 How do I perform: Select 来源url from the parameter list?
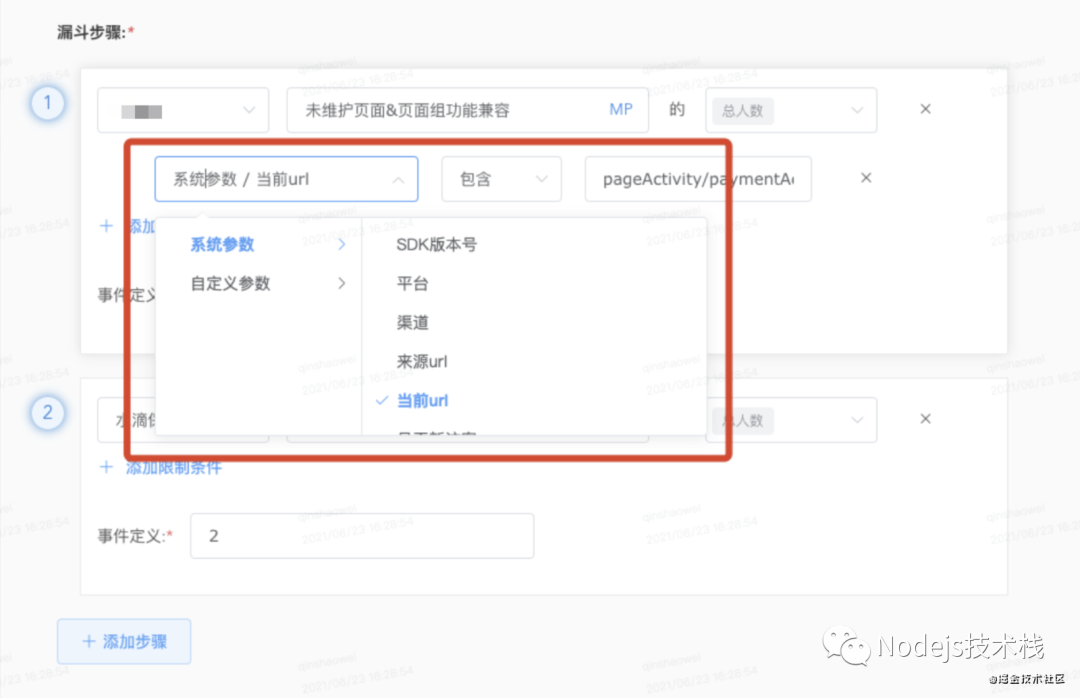420,361
